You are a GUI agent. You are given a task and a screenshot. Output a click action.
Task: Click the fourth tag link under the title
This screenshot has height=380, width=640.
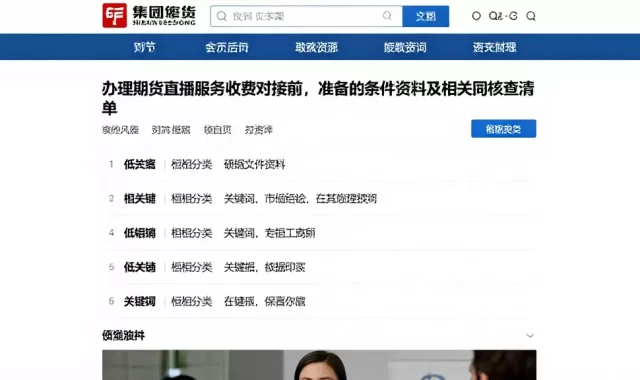click(x=259, y=130)
